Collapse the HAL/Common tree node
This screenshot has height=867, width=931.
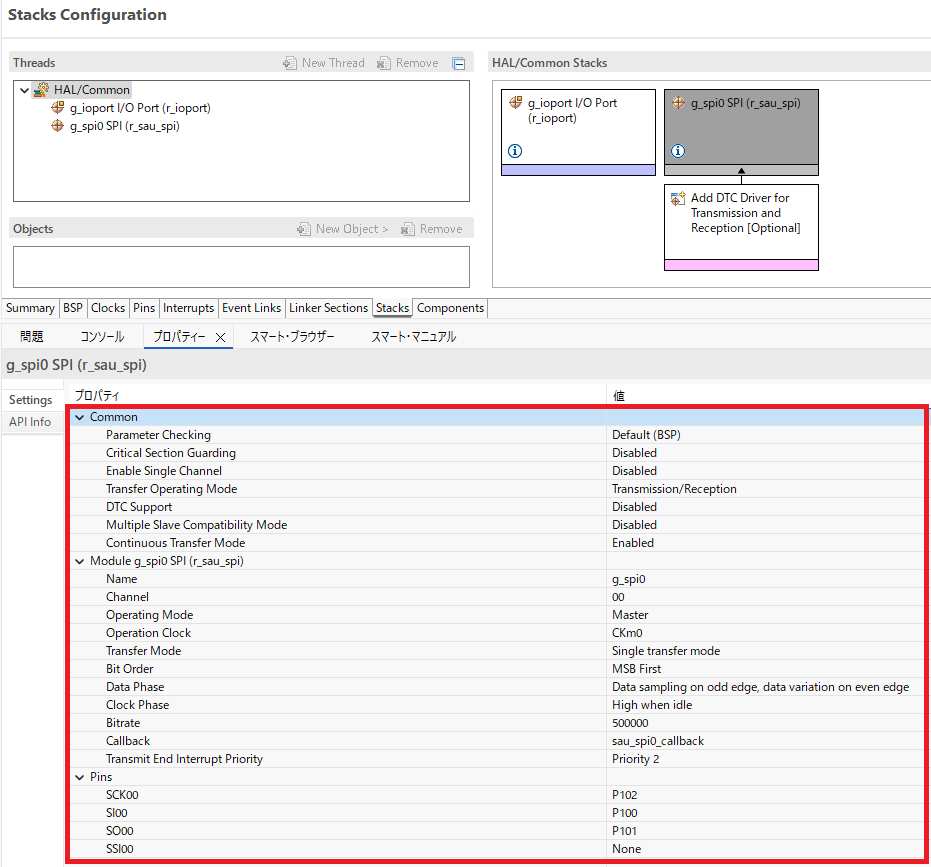pos(24,90)
